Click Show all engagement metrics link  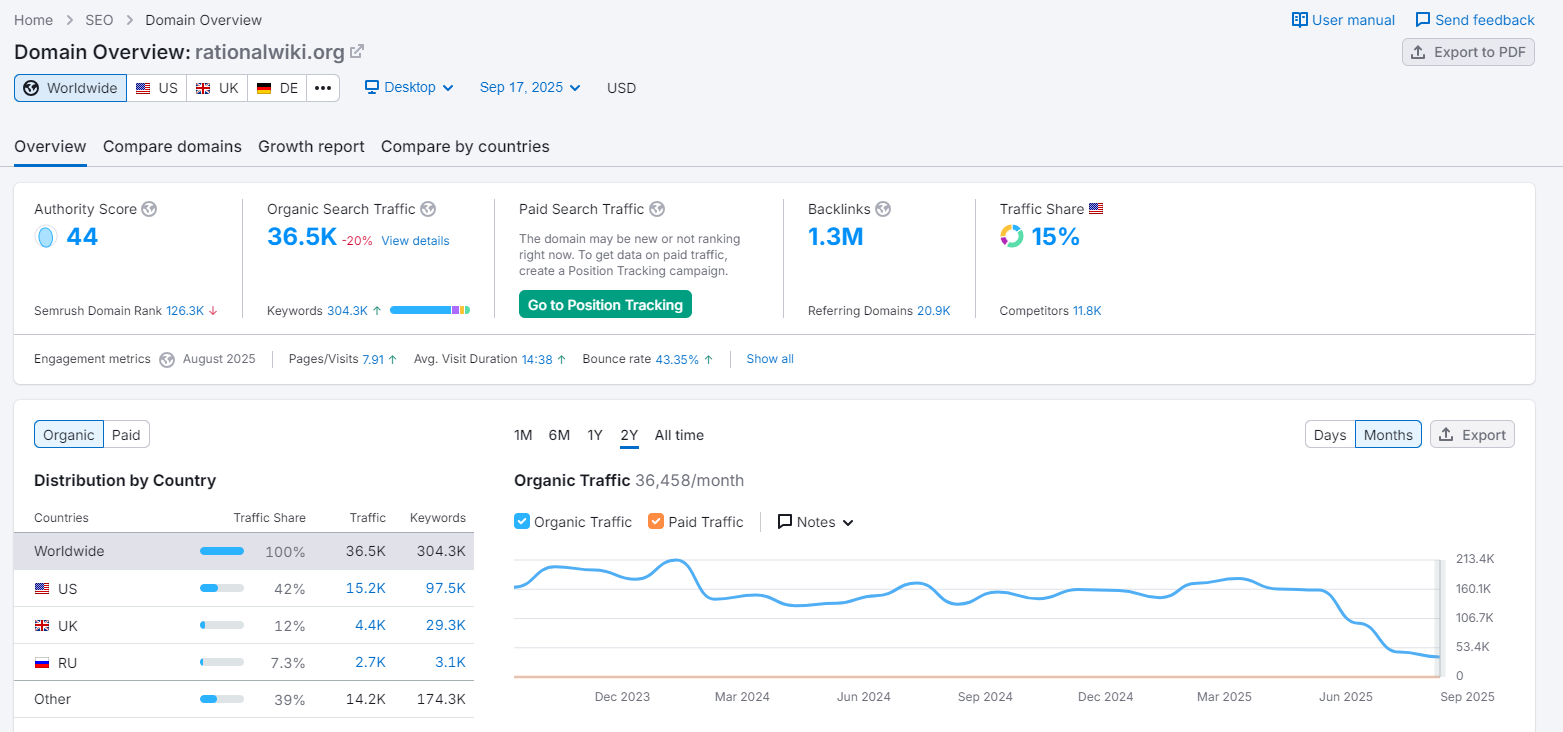tap(770, 359)
